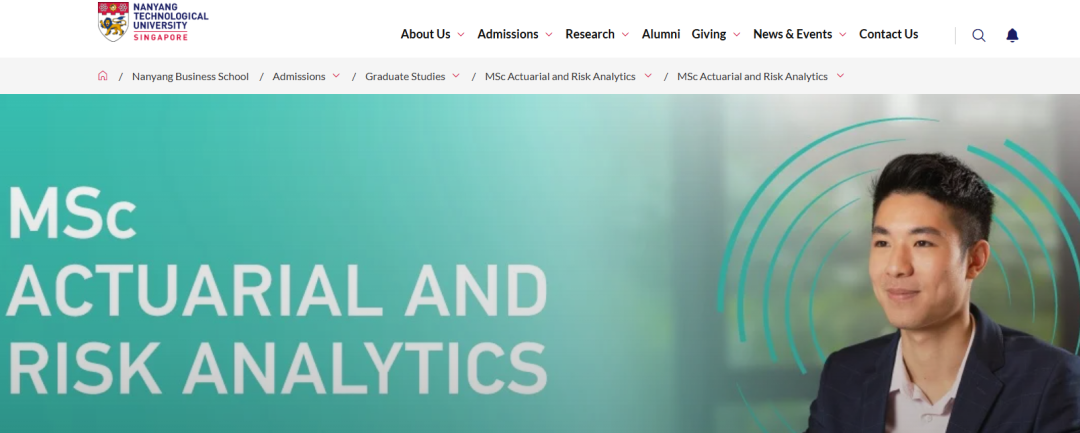This screenshot has width=1080, height=433.
Task: Expand the first MSc Actuarial breadcrumb chevron
Action: tap(648, 76)
